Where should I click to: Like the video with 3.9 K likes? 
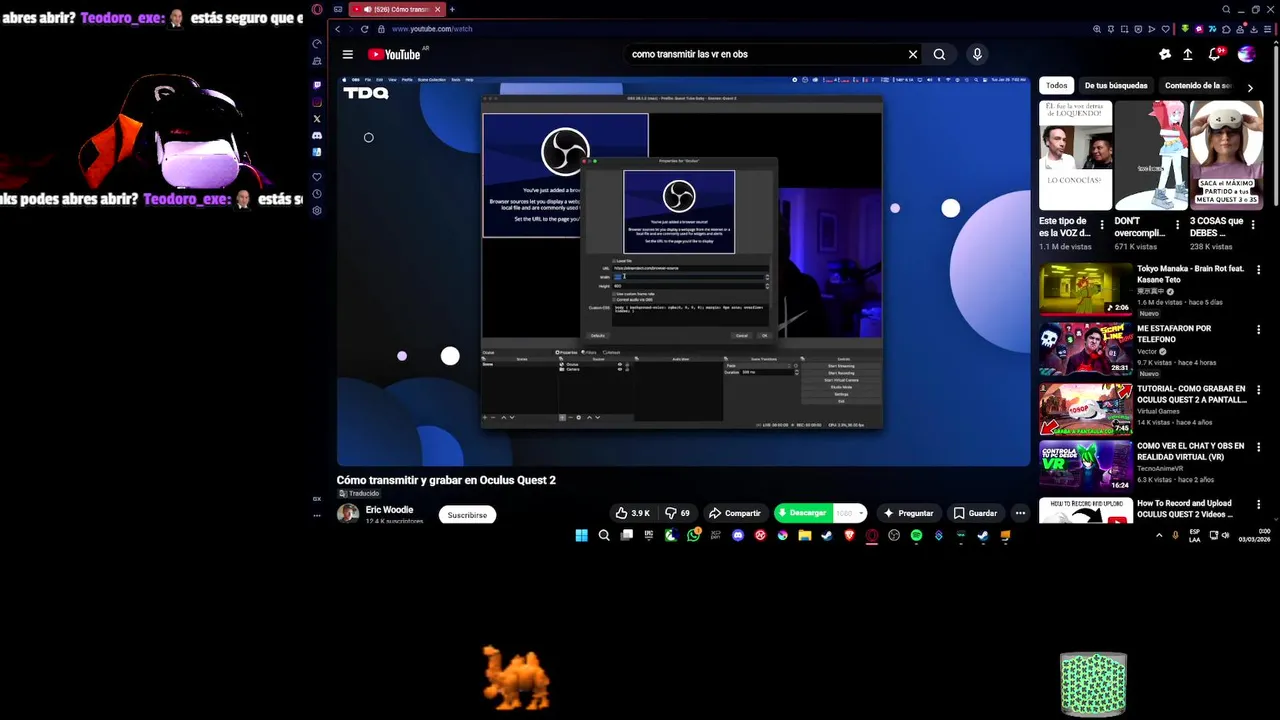coord(632,513)
